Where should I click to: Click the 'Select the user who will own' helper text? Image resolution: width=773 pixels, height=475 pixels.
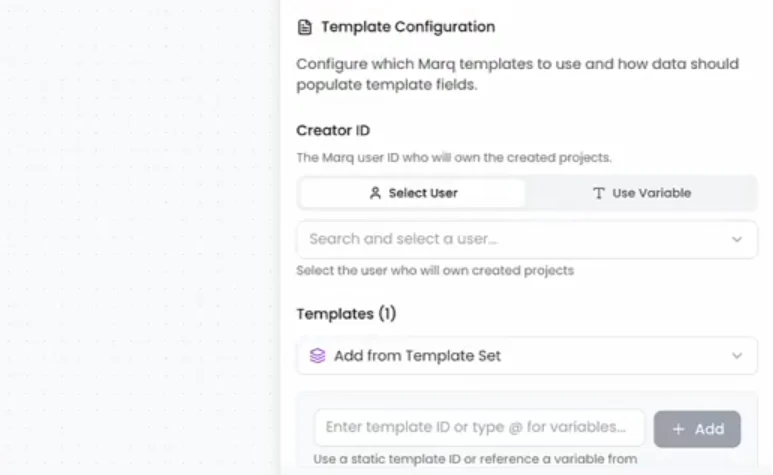tap(435, 270)
